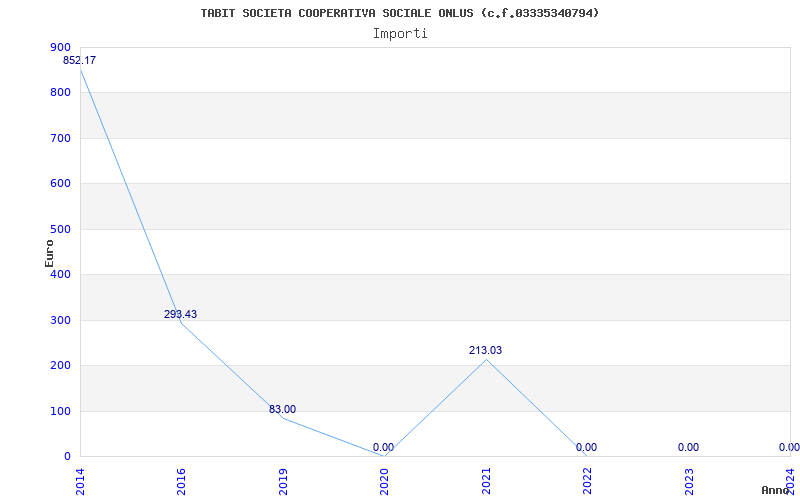Image resolution: width=800 pixels, height=500 pixels.
Task: Click the 2014 x-axis label
Action: (80, 482)
